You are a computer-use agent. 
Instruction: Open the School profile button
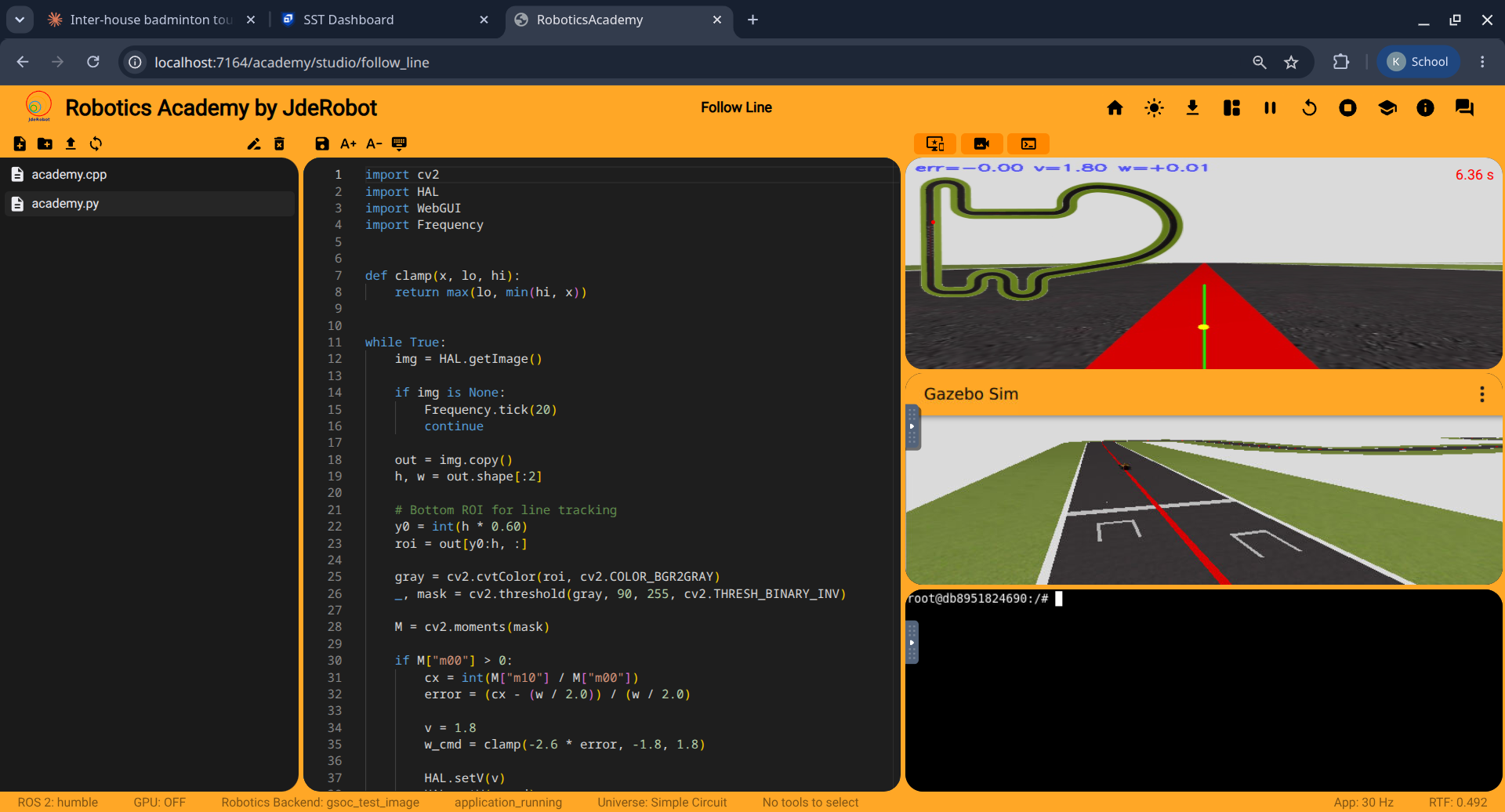click(x=1418, y=62)
